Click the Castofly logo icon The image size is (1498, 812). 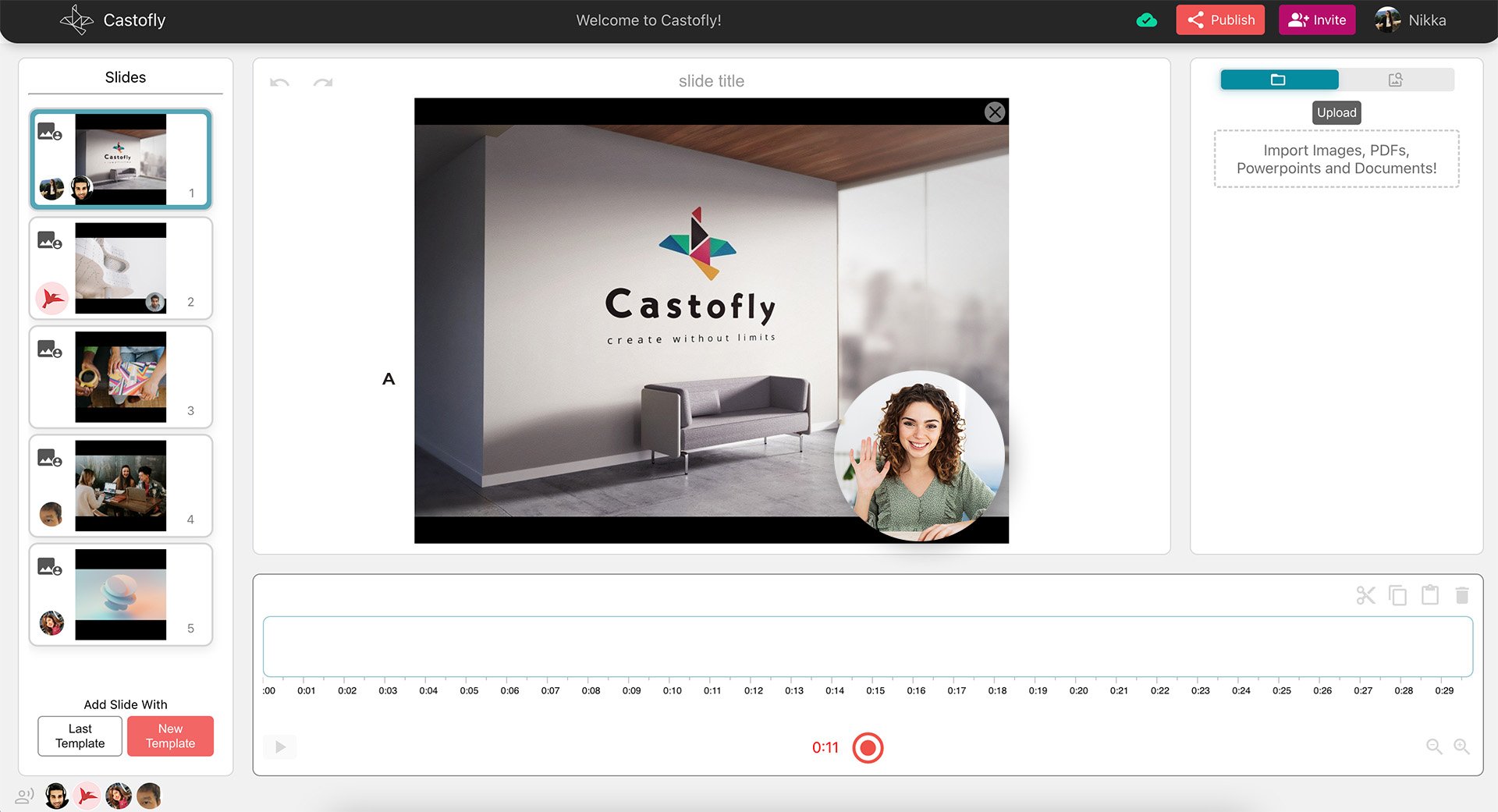(76, 20)
